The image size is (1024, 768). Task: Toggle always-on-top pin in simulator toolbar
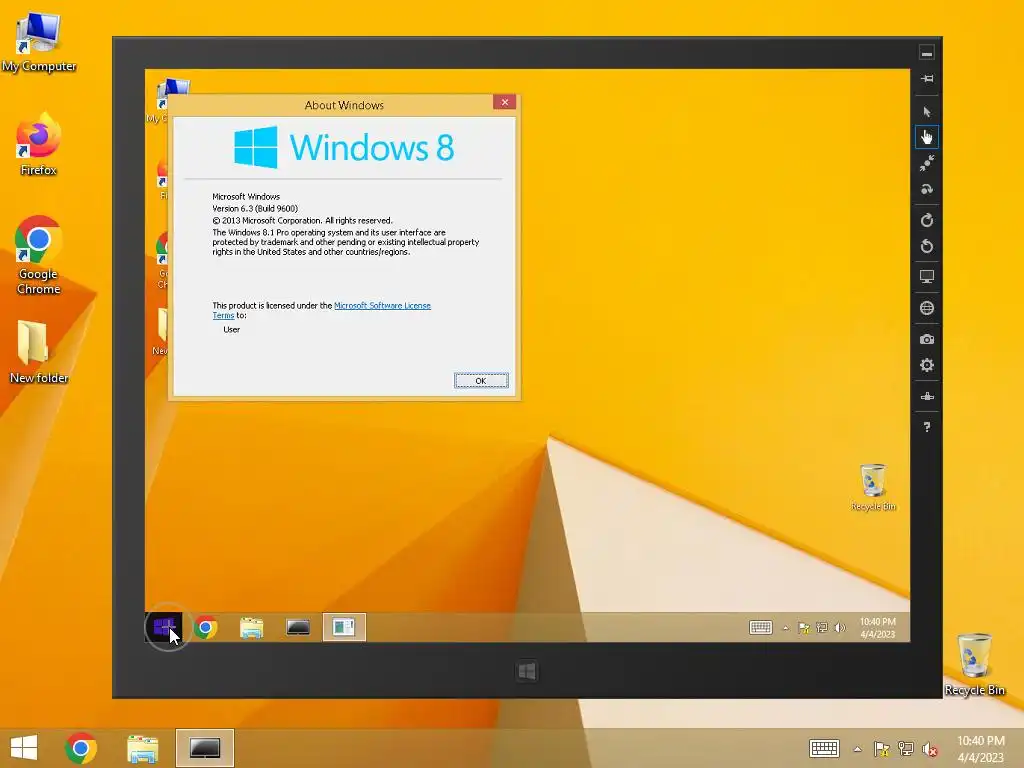click(x=927, y=79)
